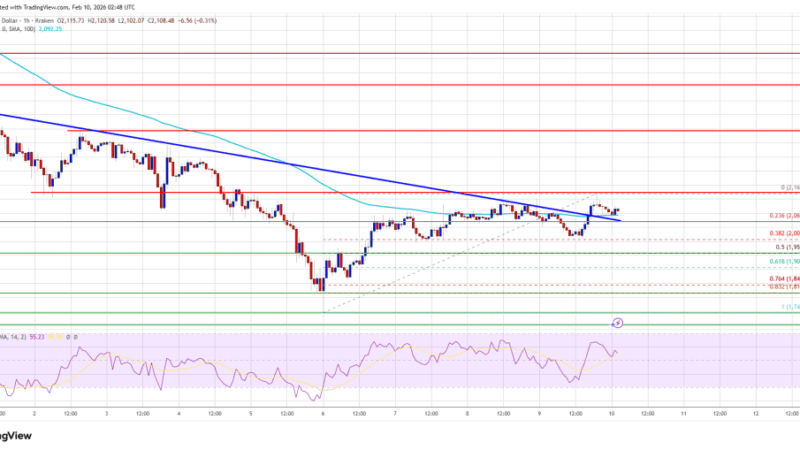Click the Fibonacci 0.236 level label
Image resolution: width=800 pixels, height=450 pixels.
pyautogui.click(x=784, y=216)
